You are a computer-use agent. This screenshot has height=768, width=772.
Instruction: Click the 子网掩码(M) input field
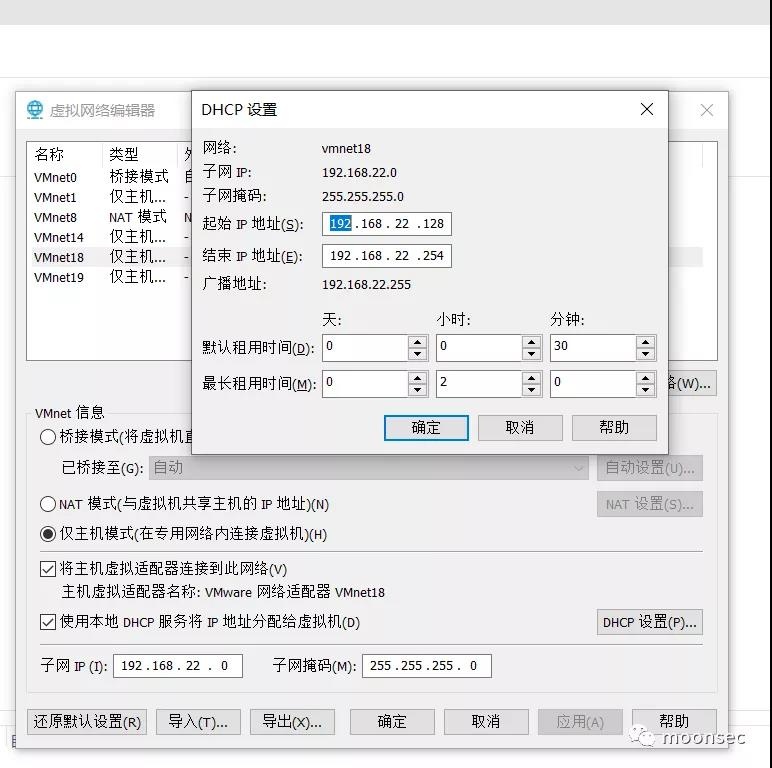[426, 666]
